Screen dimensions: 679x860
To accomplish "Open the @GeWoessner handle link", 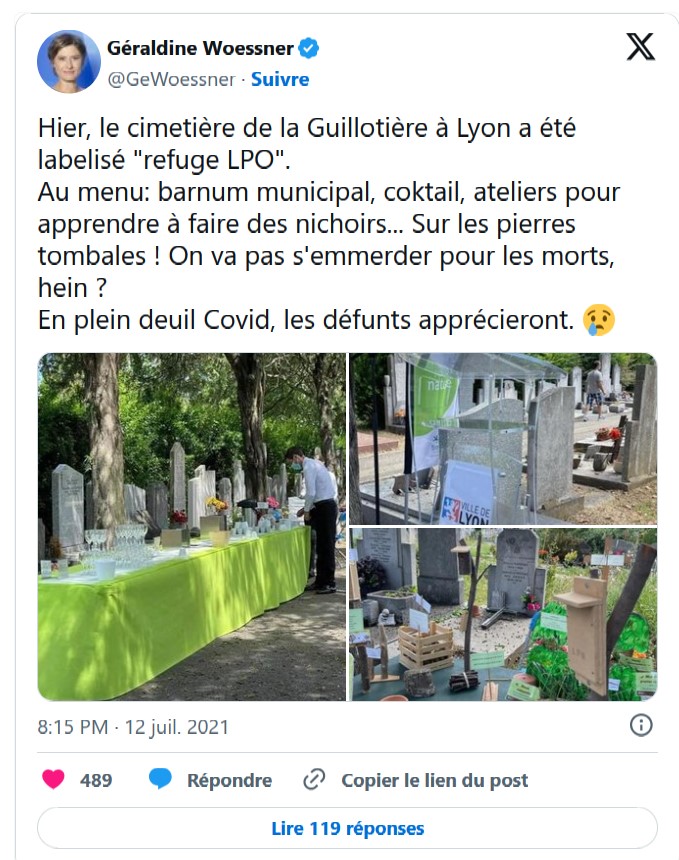I will point(172,80).
